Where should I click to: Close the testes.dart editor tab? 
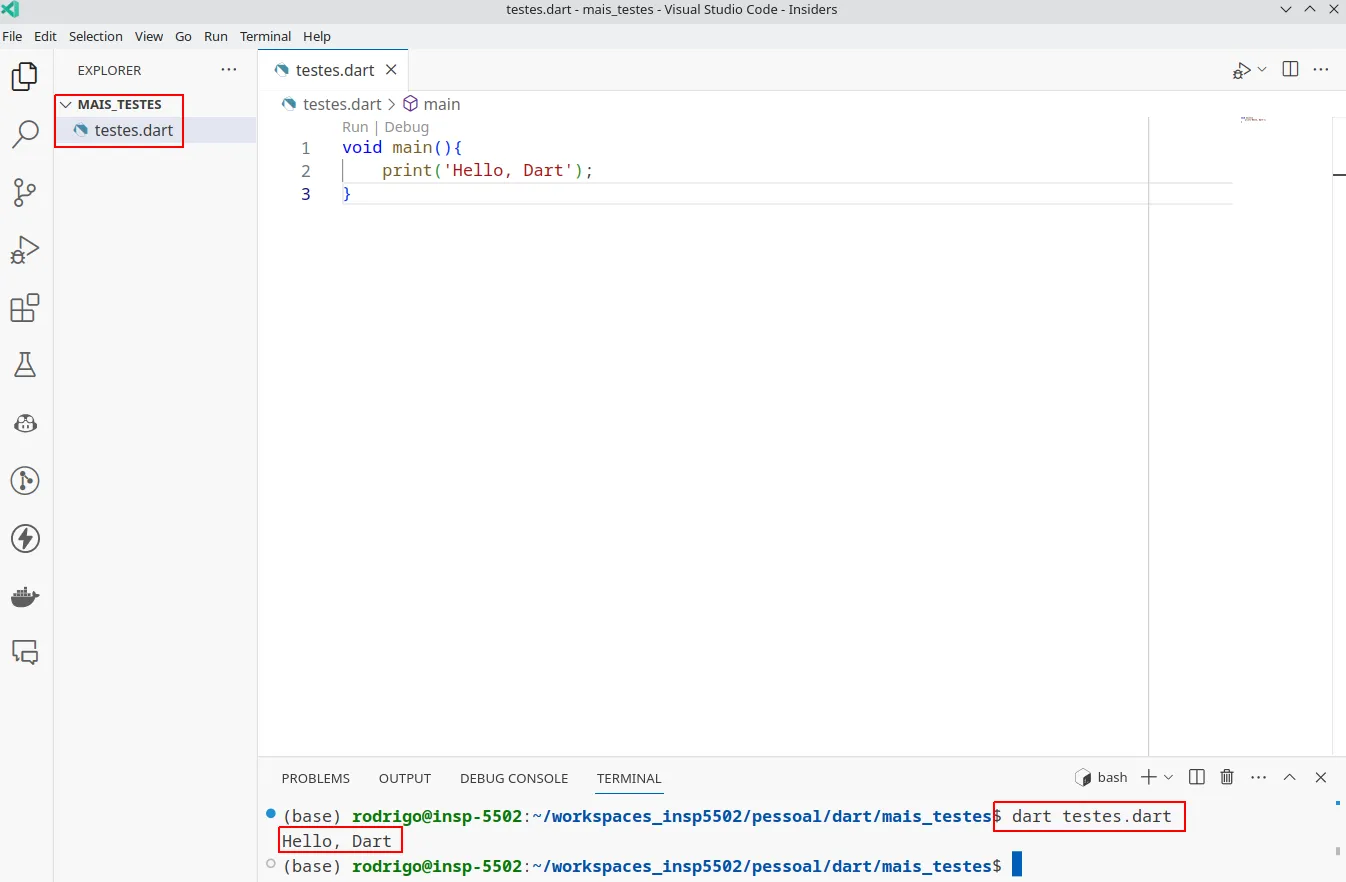[x=391, y=70]
